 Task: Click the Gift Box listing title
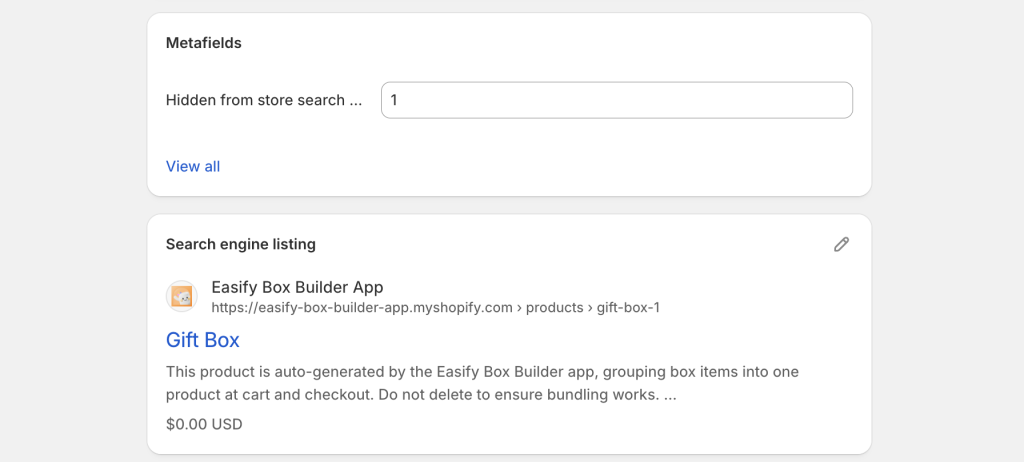(203, 340)
